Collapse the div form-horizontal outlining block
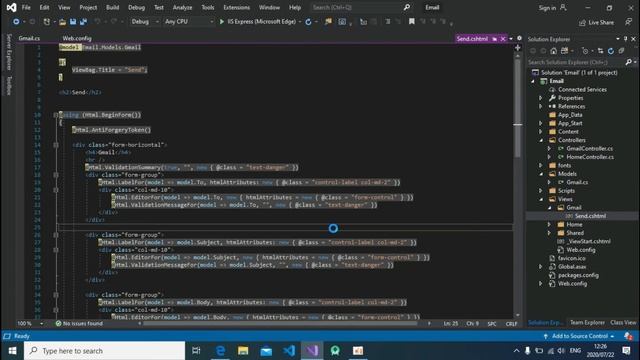The image size is (640, 360). click(x=56, y=145)
